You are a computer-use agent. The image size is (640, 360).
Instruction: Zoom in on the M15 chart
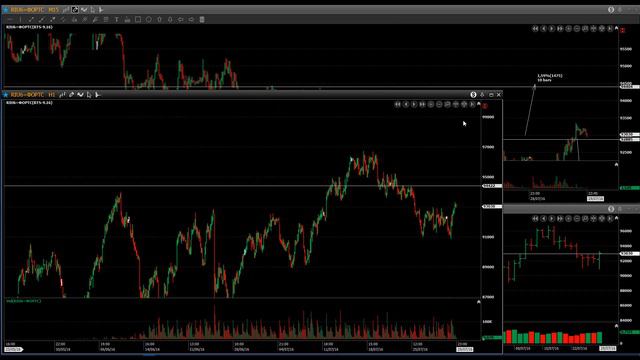(x=569, y=29)
